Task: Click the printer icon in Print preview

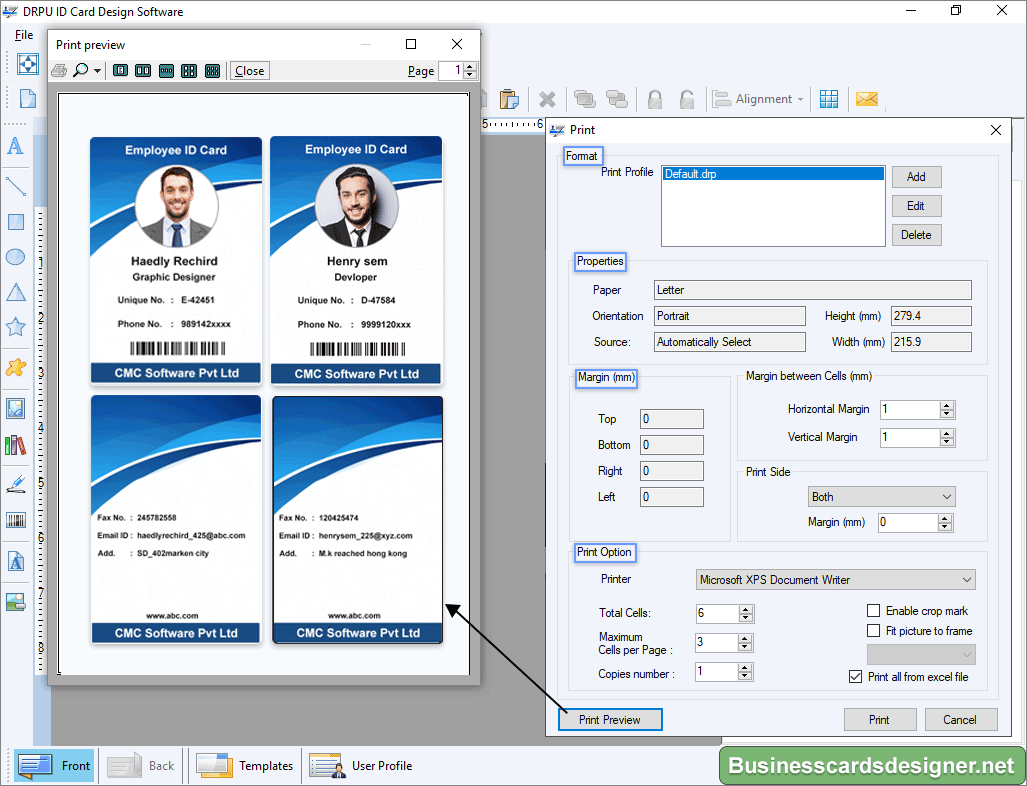Action: tap(59, 71)
